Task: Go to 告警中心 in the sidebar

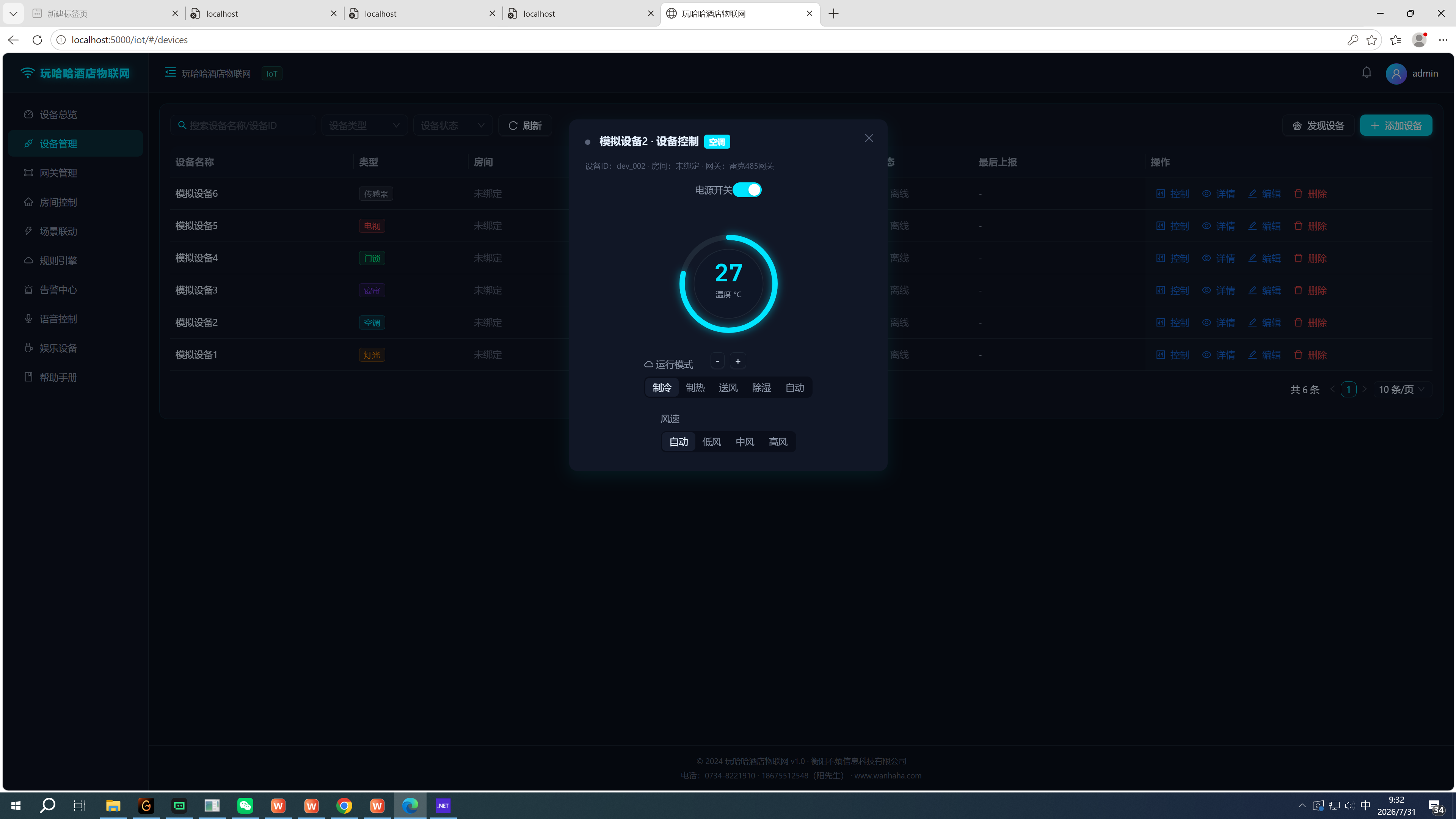Action: [x=76, y=290]
